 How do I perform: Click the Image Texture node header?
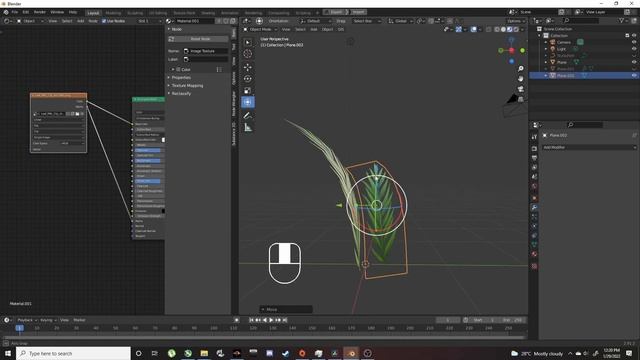(x=58, y=95)
